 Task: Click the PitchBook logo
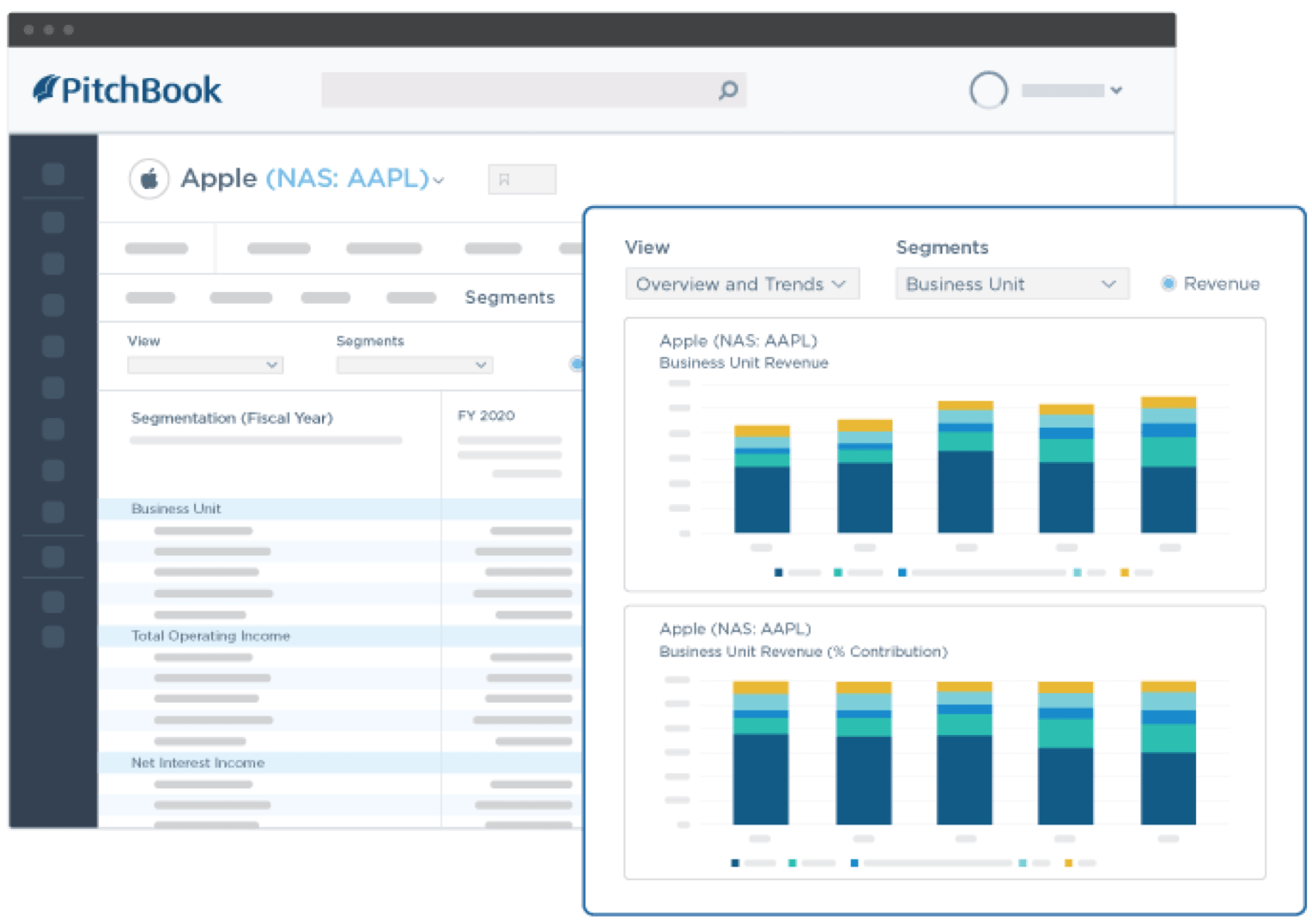click(x=127, y=90)
